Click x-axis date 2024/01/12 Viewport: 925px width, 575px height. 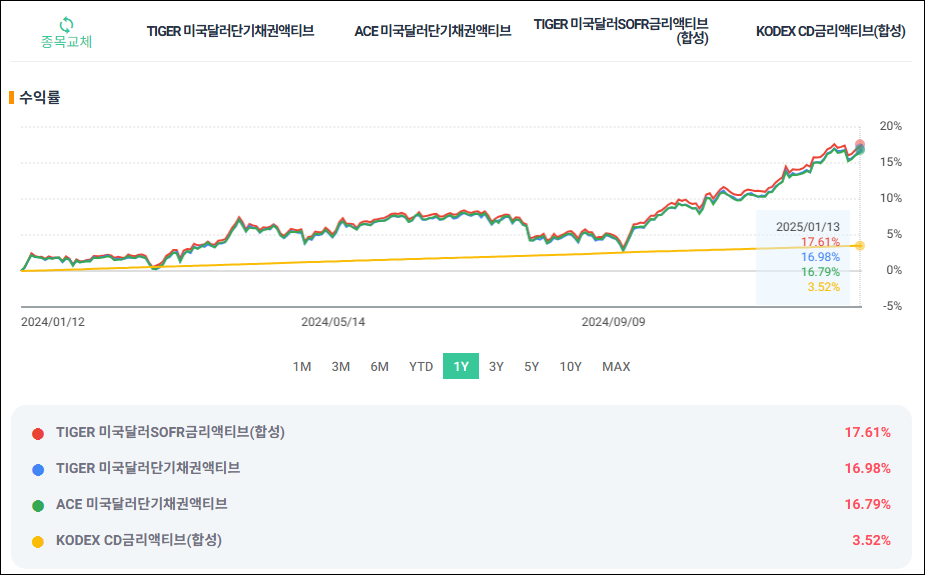[53, 322]
